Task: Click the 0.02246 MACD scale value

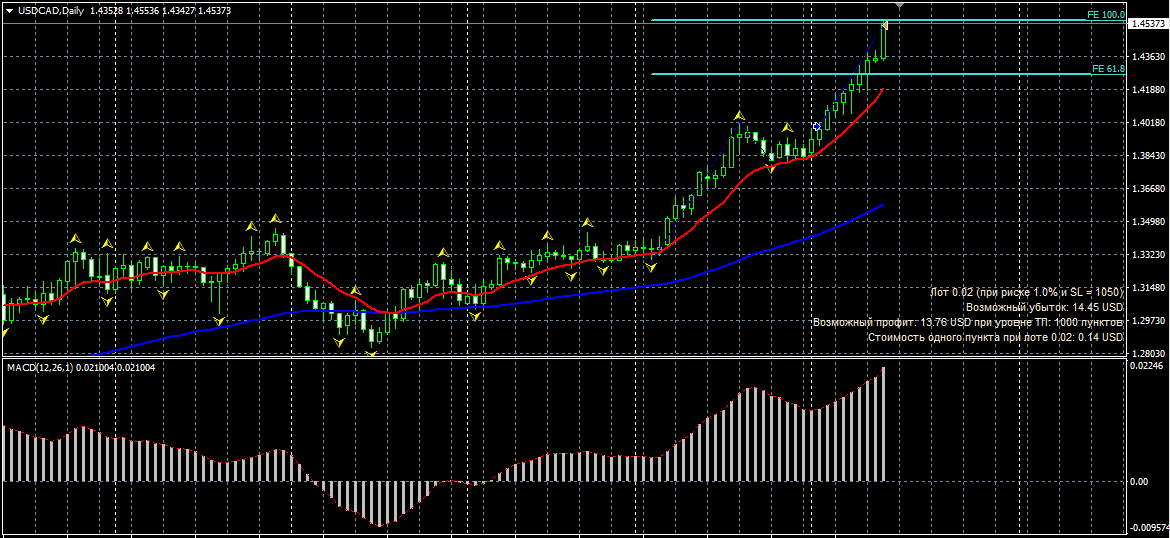Action: click(x=1147, y=366)
